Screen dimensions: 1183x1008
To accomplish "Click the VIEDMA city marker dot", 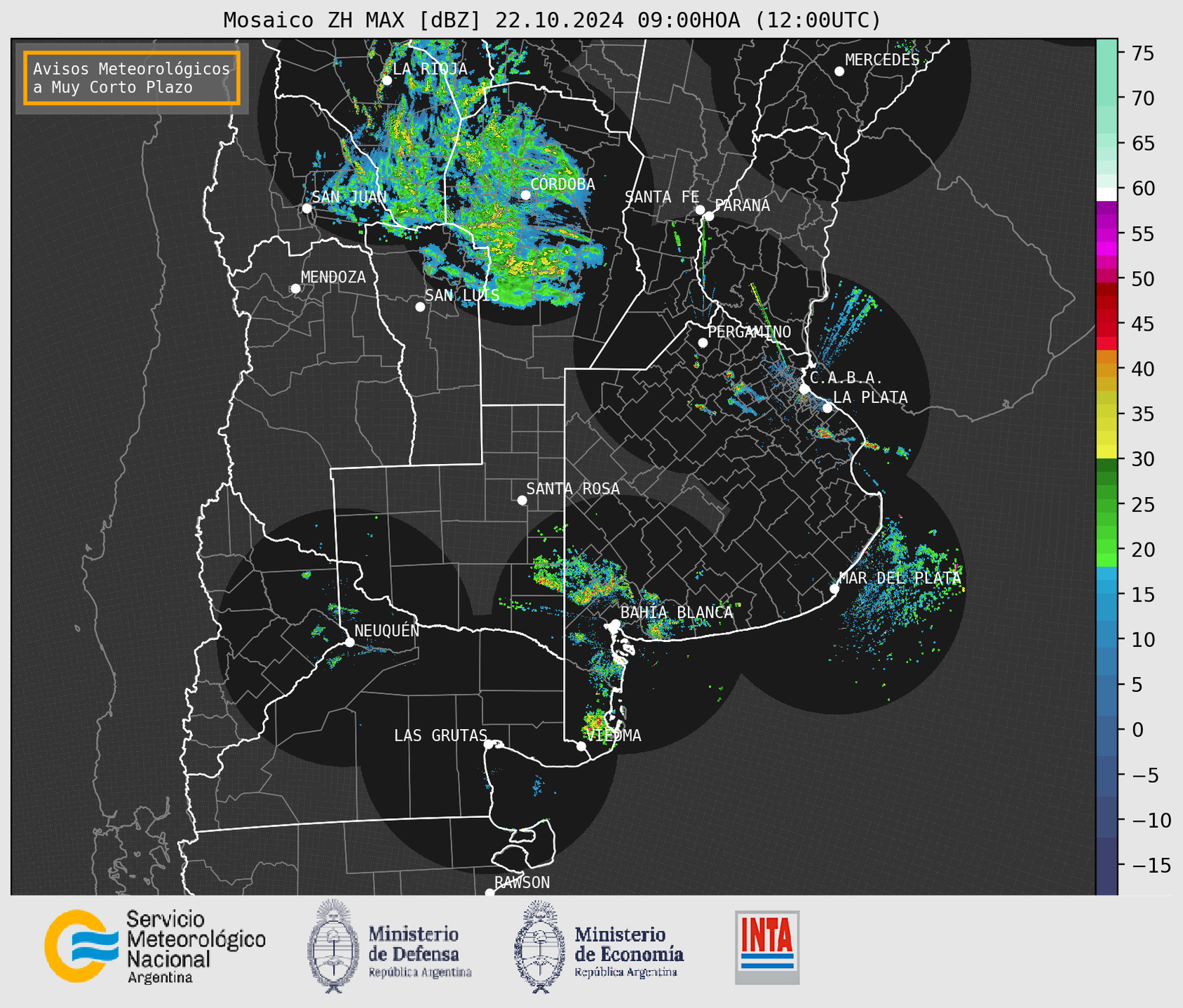I will point(581,747).
